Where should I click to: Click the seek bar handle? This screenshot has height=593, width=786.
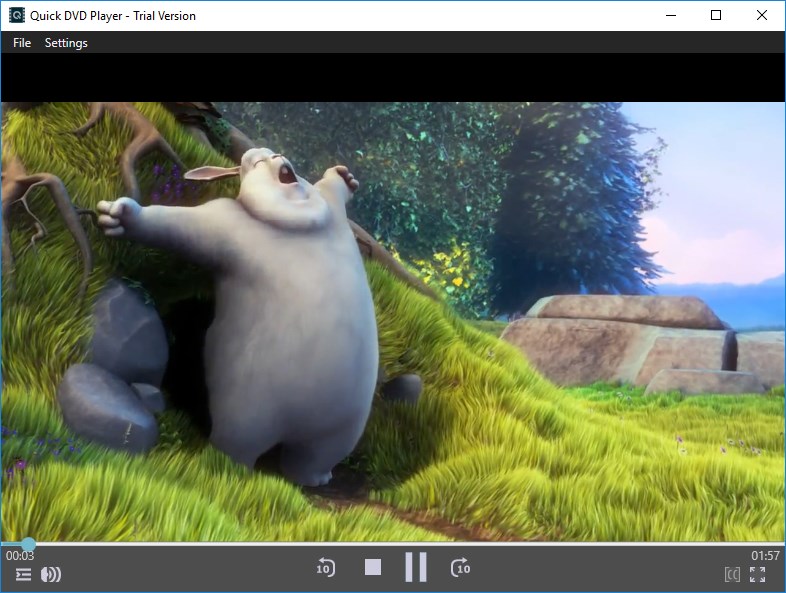point(29,544)
